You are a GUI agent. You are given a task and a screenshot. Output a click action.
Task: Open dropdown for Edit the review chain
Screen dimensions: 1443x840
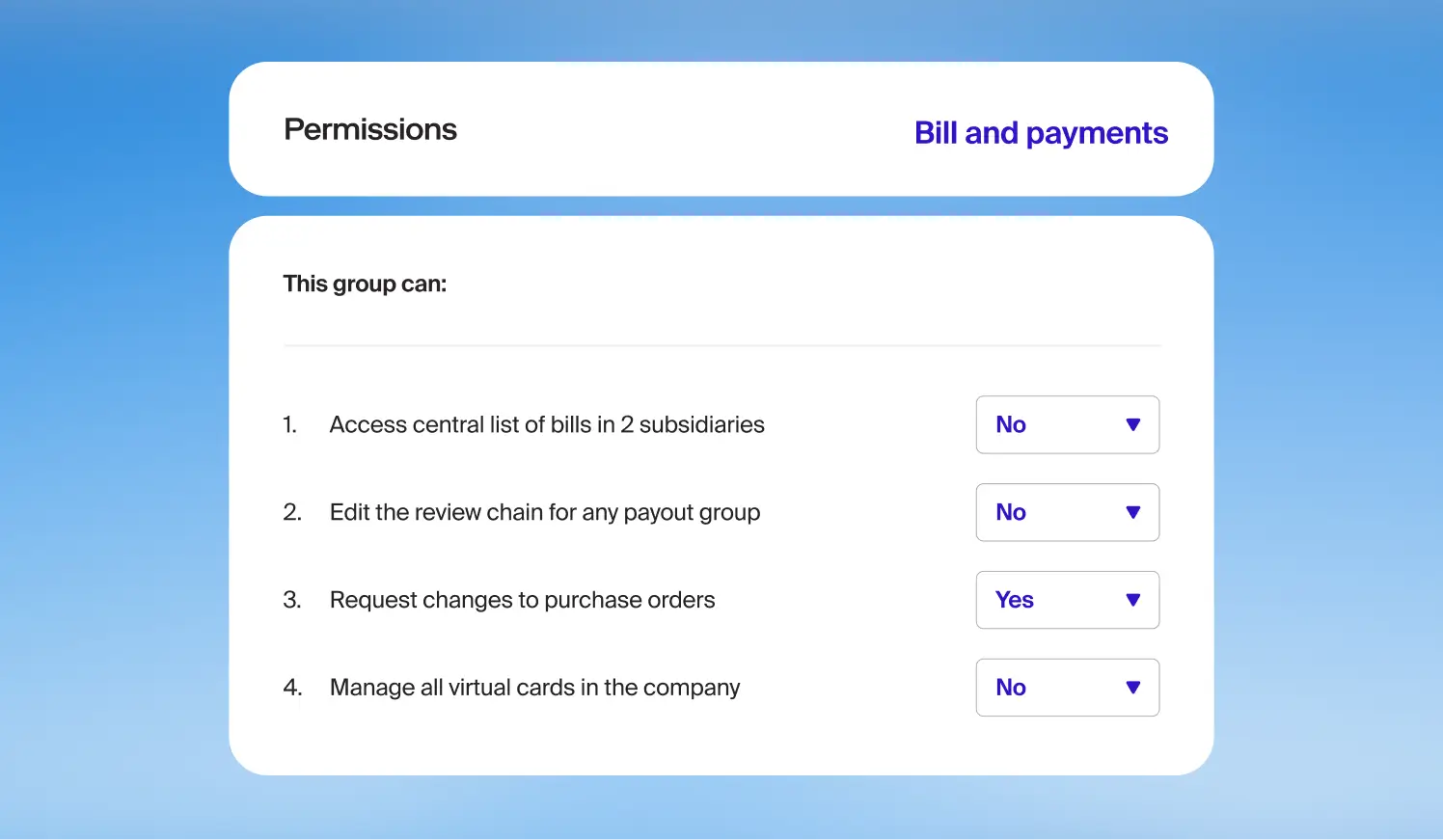coord(1068,512)
